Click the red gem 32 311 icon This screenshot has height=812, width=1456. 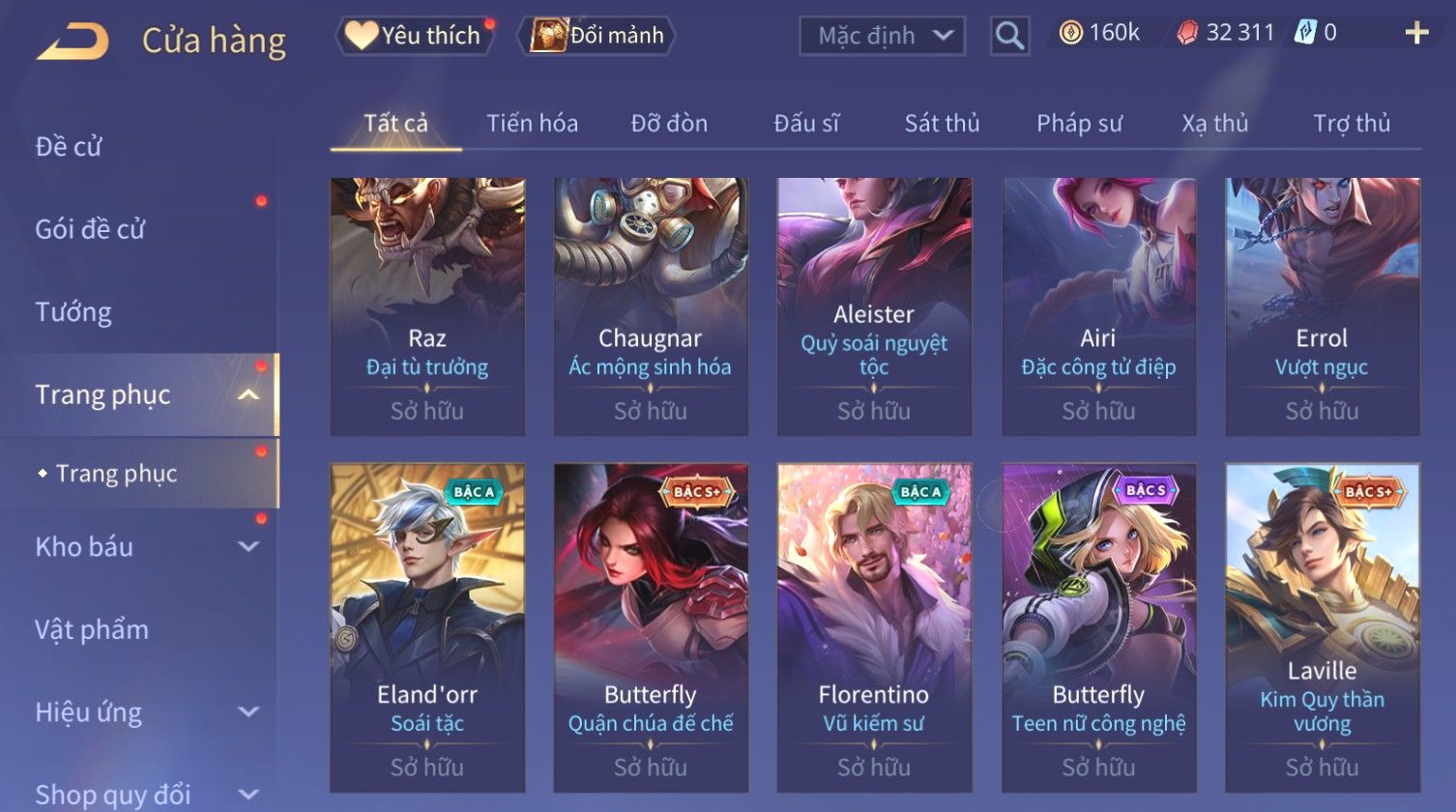point(1187,34)
